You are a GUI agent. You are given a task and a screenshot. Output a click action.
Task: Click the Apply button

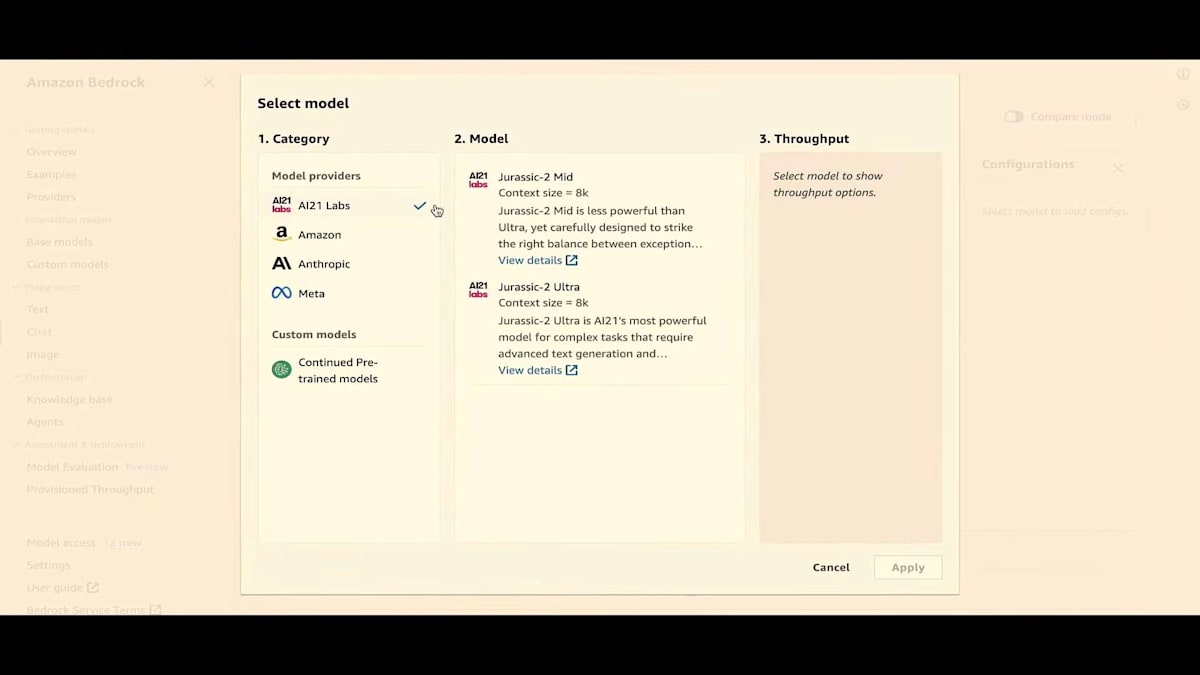908,567
